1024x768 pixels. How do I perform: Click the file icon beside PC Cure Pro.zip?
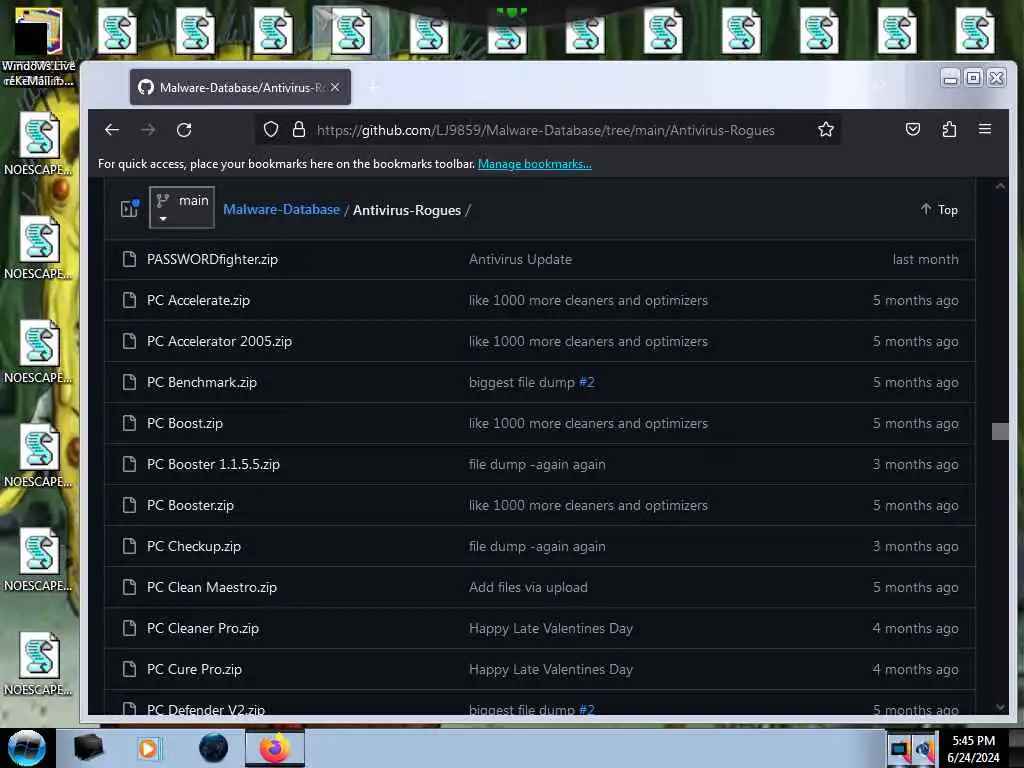pos(129,669)
